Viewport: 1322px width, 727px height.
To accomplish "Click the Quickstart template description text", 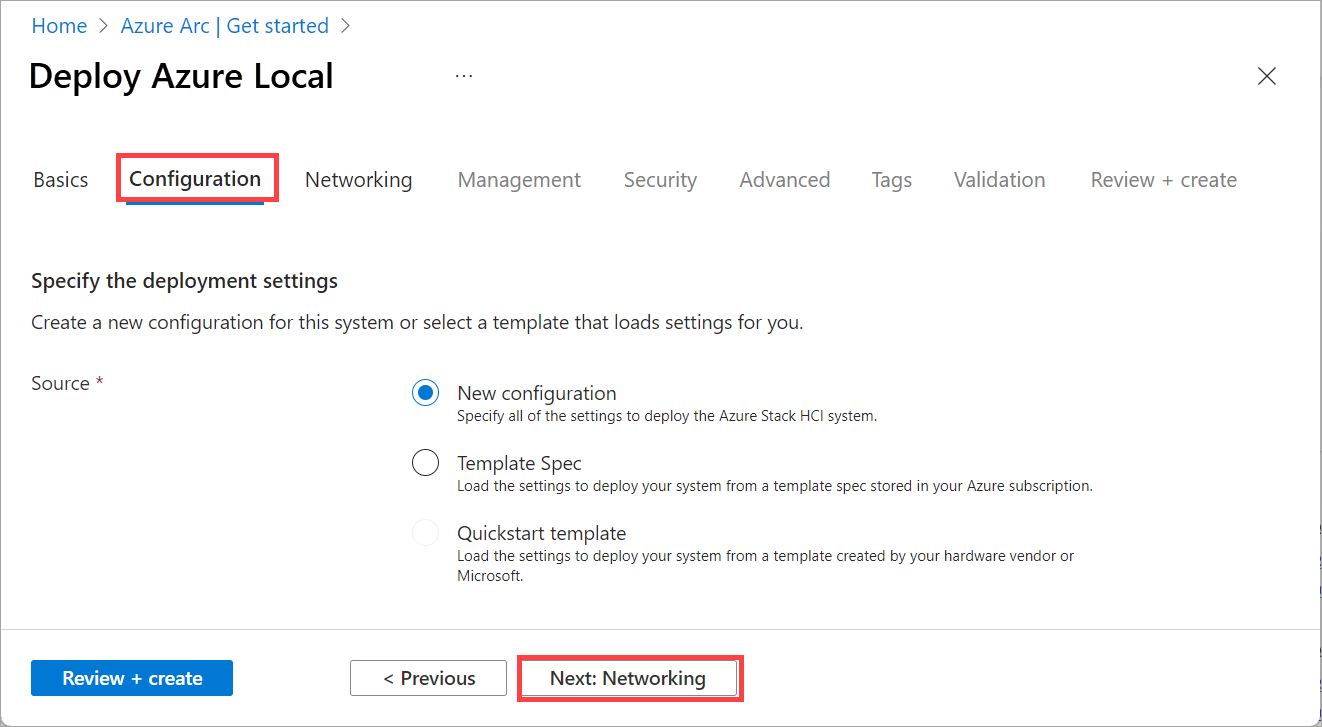I will point(766,566).
